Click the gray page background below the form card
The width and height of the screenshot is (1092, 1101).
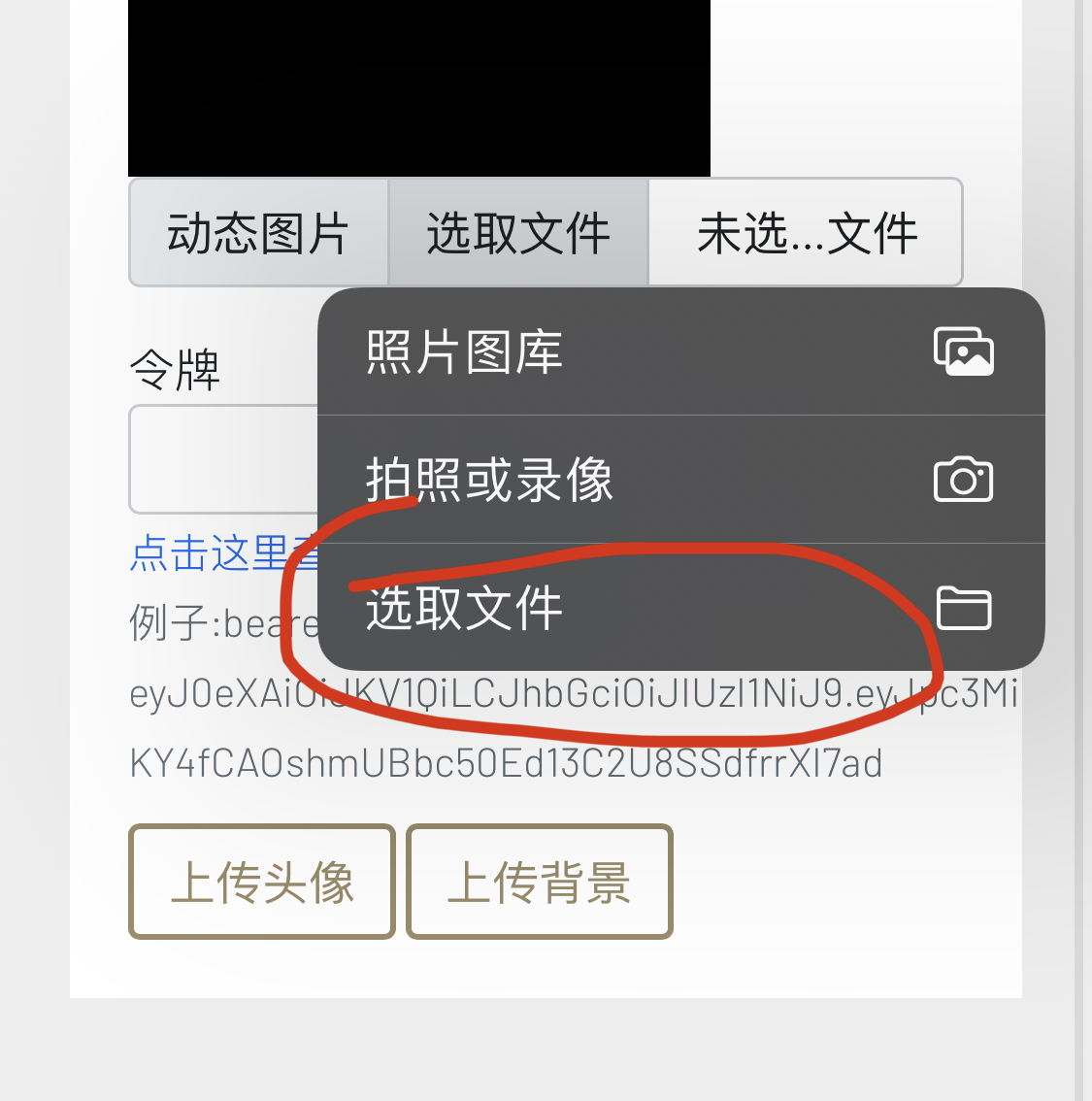[546, 1050]
